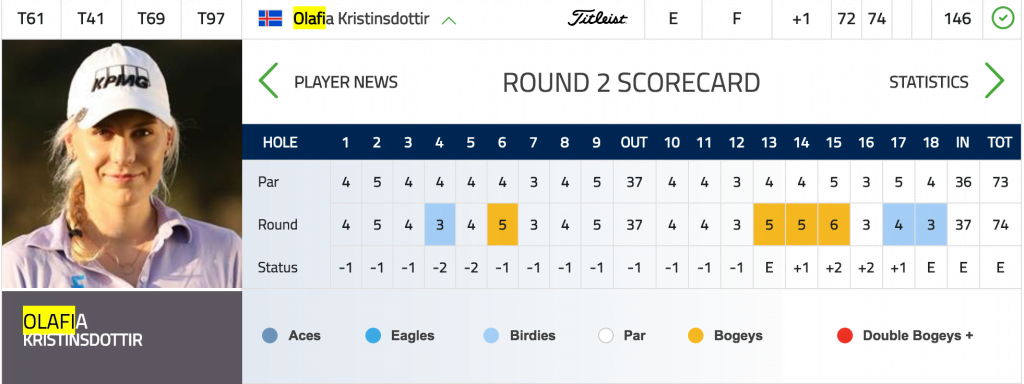Click the hole 4 birdie score cell
This screenshot has height=384, width=1024.
[440, 225]
